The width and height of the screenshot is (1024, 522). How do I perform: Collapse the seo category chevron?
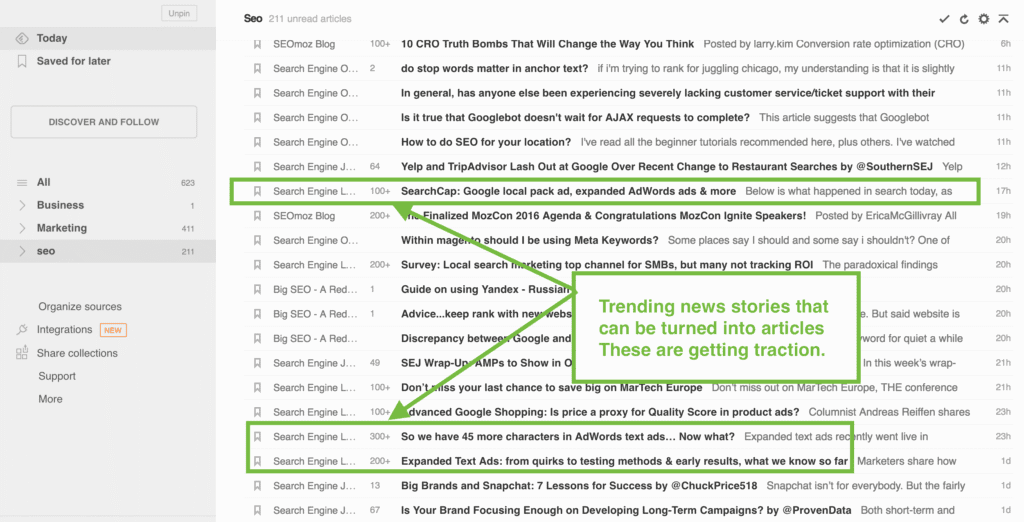tap(22, 251)
